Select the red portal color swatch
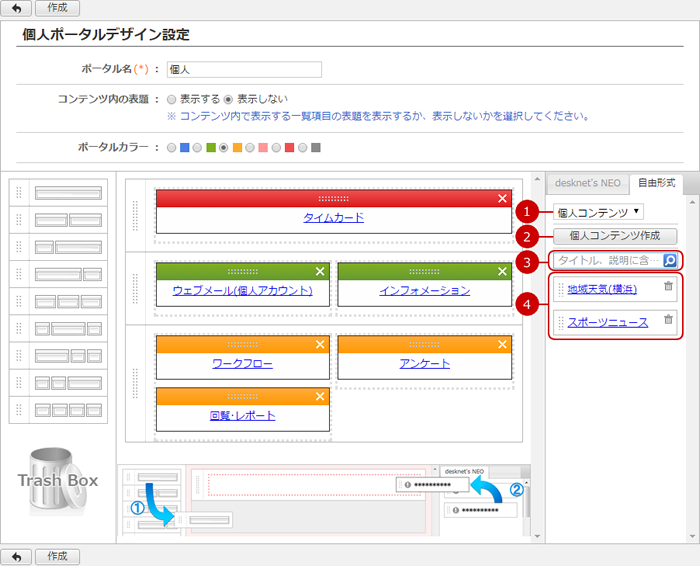This screenshot has height=566, width=700. coord(290,148)
